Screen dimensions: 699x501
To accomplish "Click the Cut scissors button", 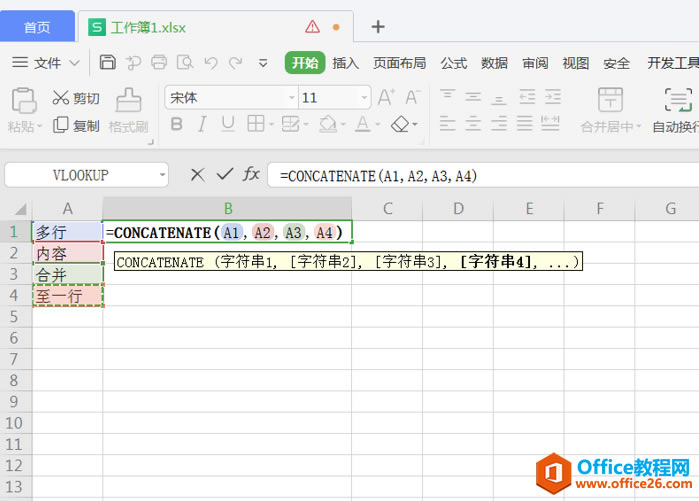I will click(76, 98).
